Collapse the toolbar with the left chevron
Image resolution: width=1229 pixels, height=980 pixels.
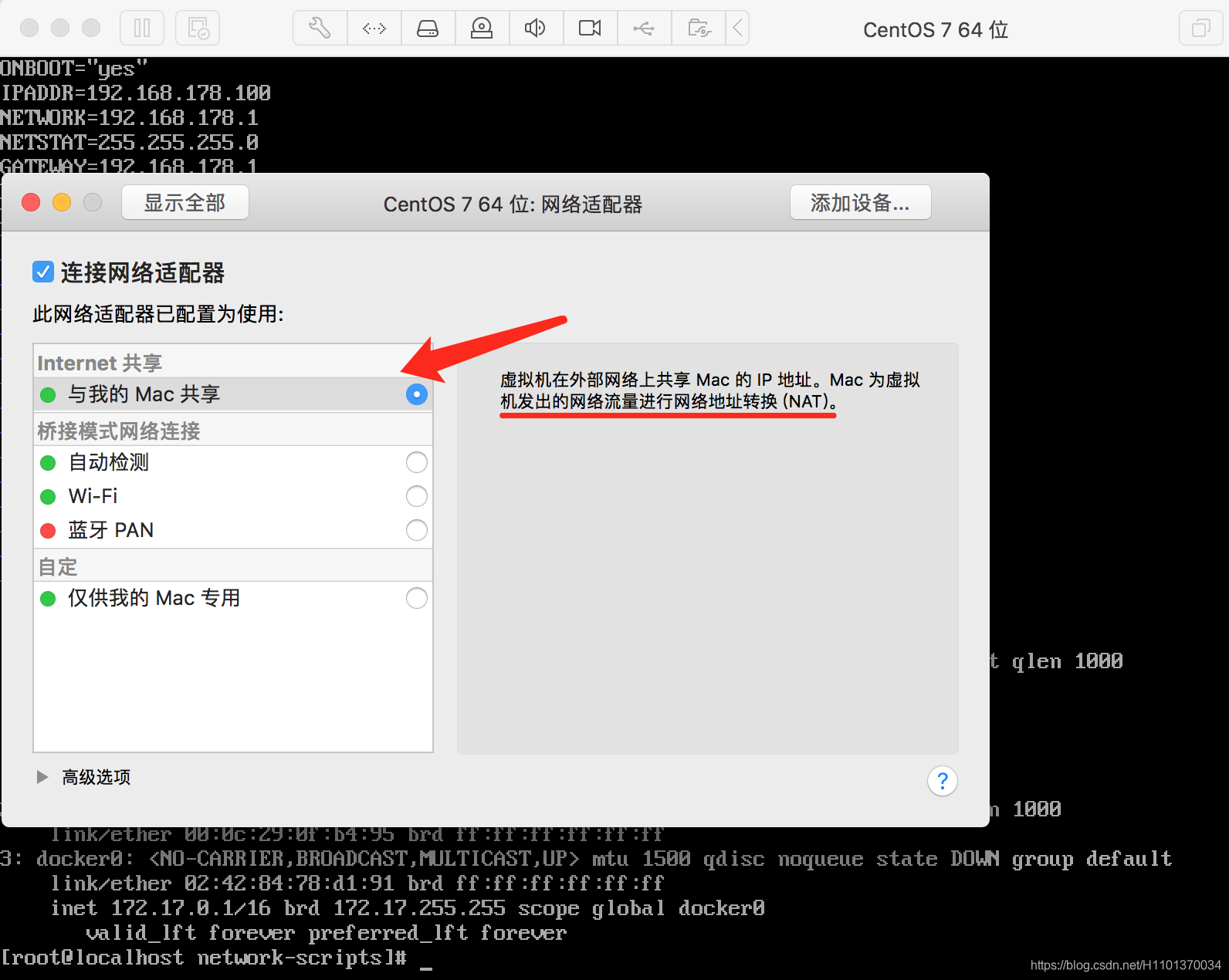(738, 29)
